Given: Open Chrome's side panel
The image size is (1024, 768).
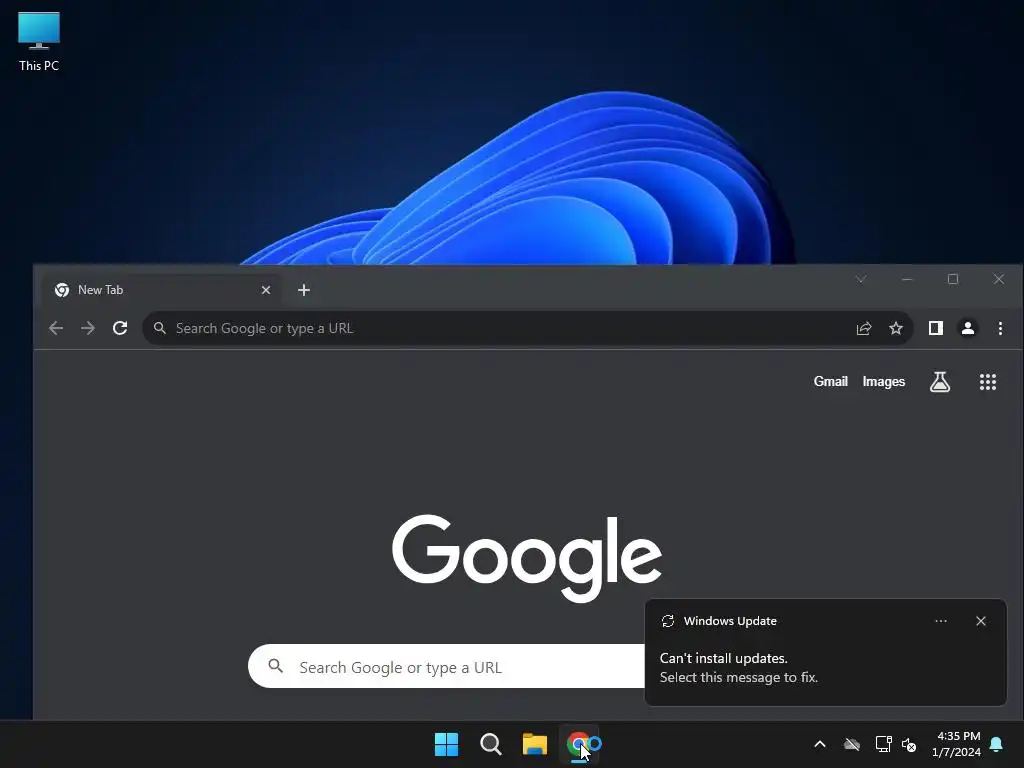Looking at the screenshot, I should point(936,328).
